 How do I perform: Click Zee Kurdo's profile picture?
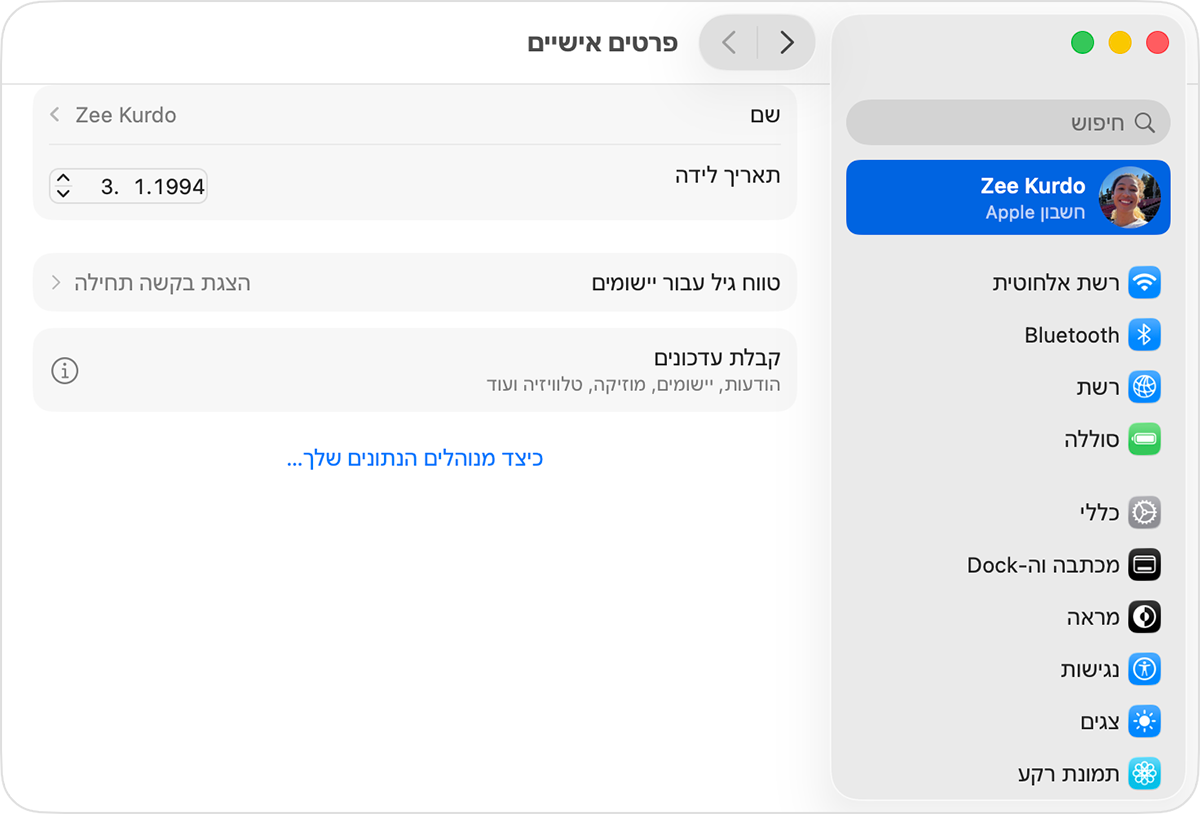pos(1130,197)
